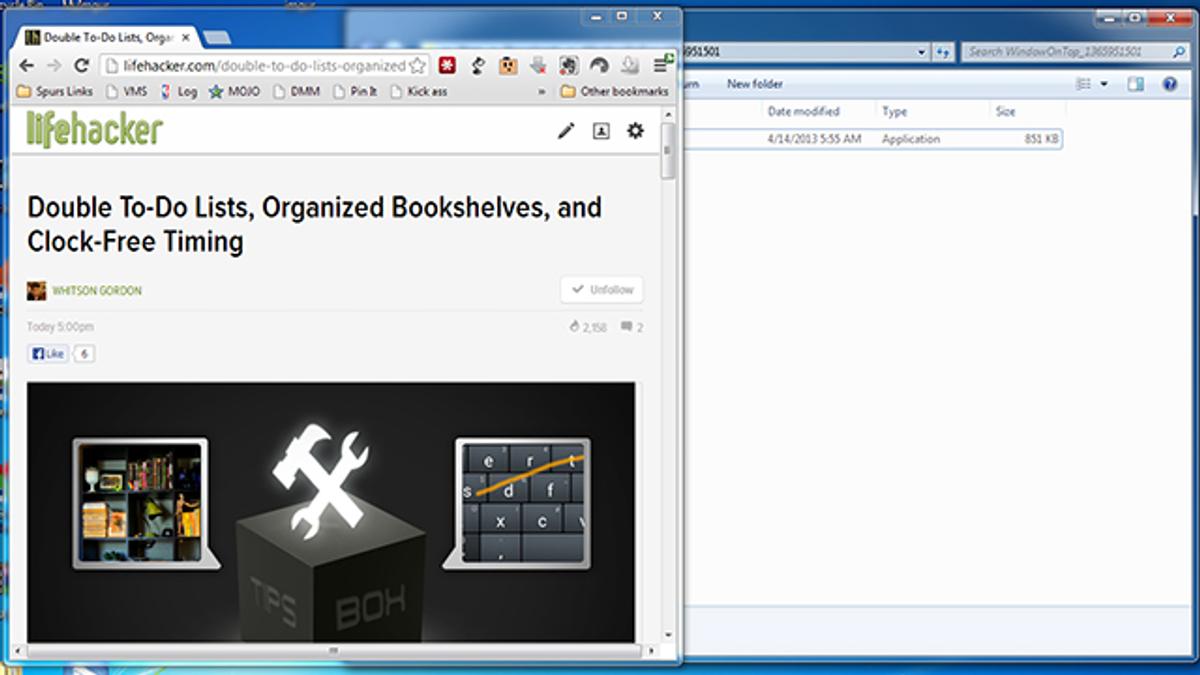Click the browser back arrow
The height and width of the screenshot is (675, 1200).
pos(28,66)
